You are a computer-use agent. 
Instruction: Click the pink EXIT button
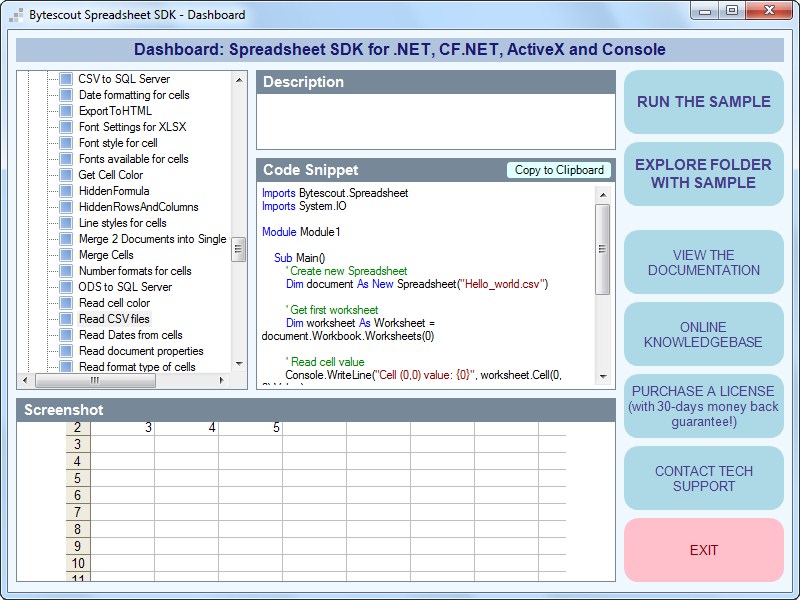pos(703,550)
